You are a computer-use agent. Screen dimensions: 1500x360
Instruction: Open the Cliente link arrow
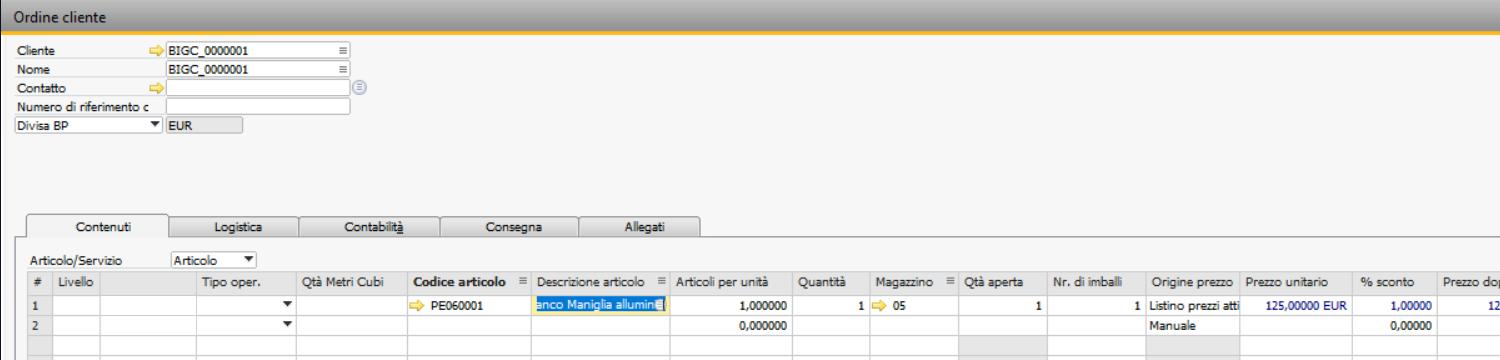tap(155, 50)
